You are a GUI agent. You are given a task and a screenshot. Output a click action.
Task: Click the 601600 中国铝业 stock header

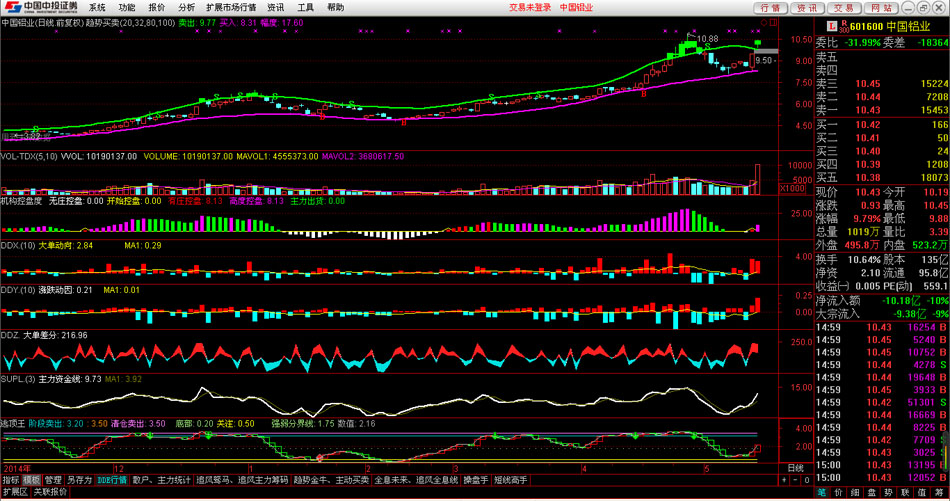(x=890, y=26)
